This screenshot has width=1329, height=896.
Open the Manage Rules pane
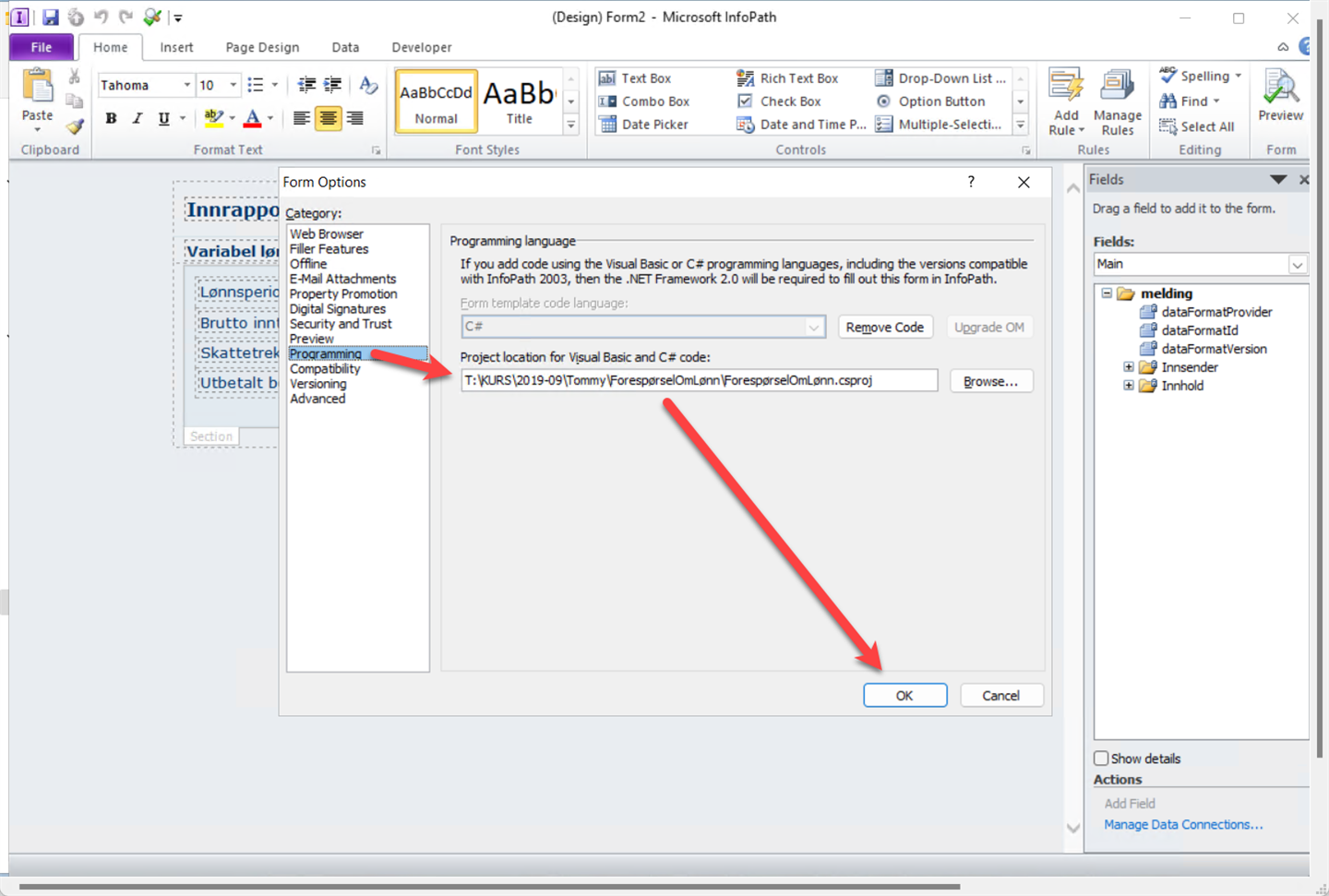pyautogui.click(x=1117, y=102)
